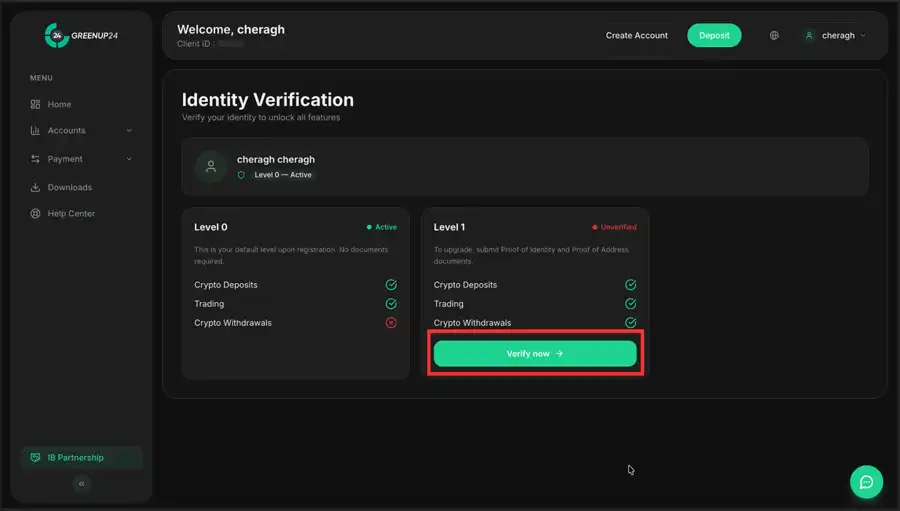This screenshot has width=900, height=511.
Task: Click the Downloads tray icon
Action: (x=35, y=187)
